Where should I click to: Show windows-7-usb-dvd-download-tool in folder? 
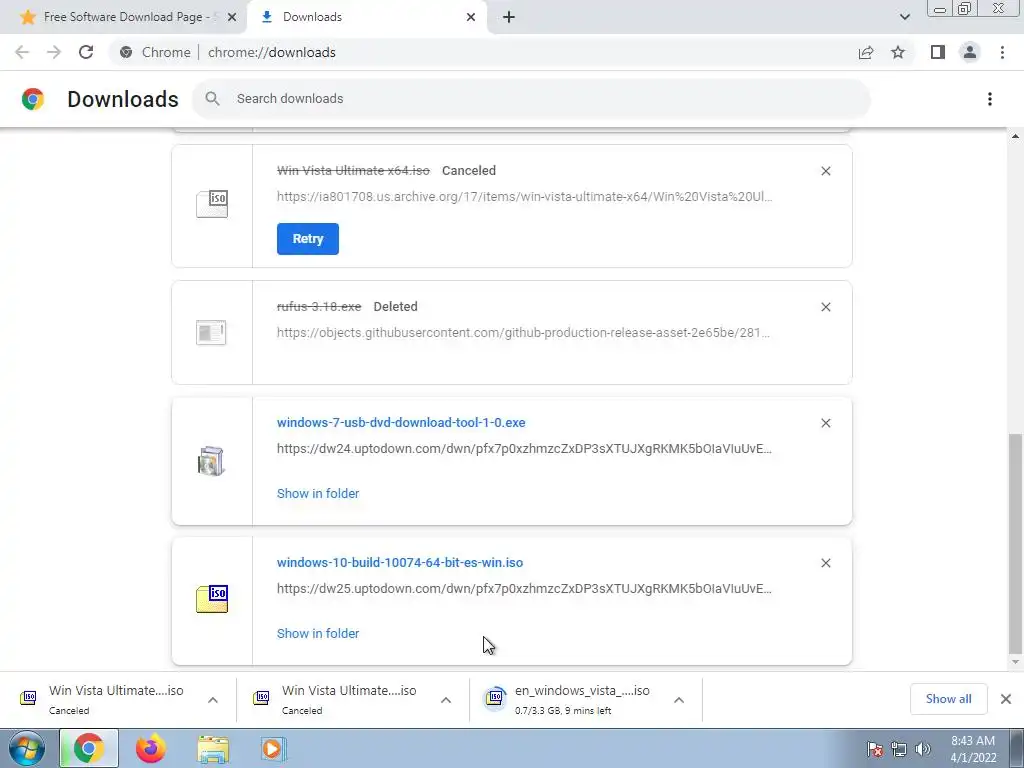point(318,494)
